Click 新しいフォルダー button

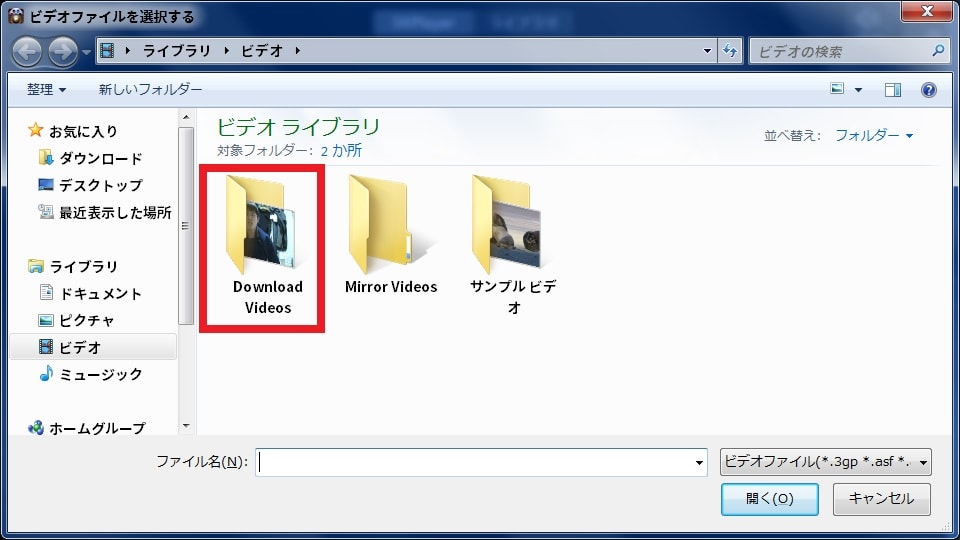(x=150, y=89)
